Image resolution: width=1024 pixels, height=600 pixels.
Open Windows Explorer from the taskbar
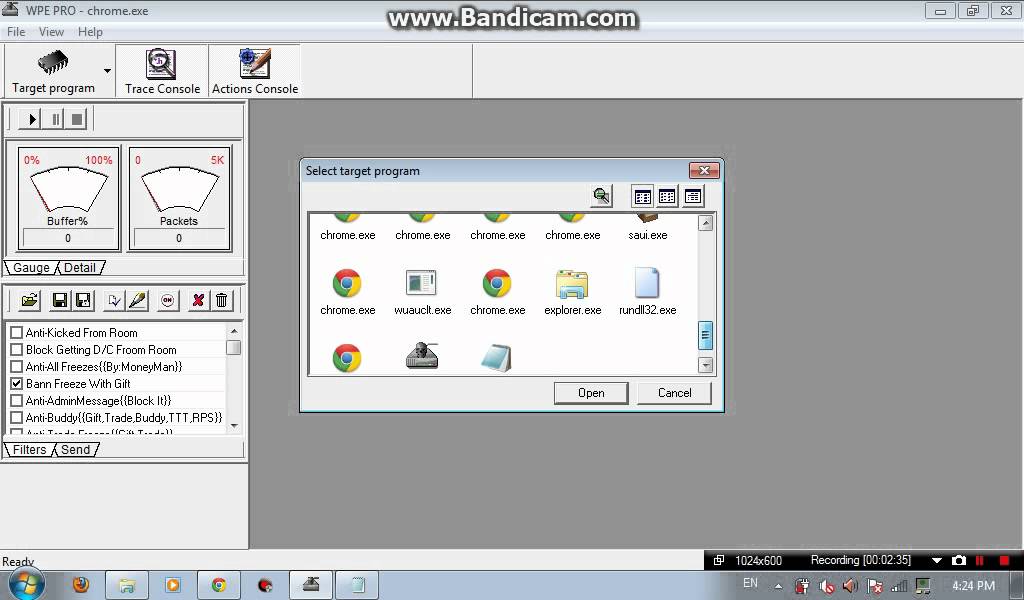[x=127, y=585]
